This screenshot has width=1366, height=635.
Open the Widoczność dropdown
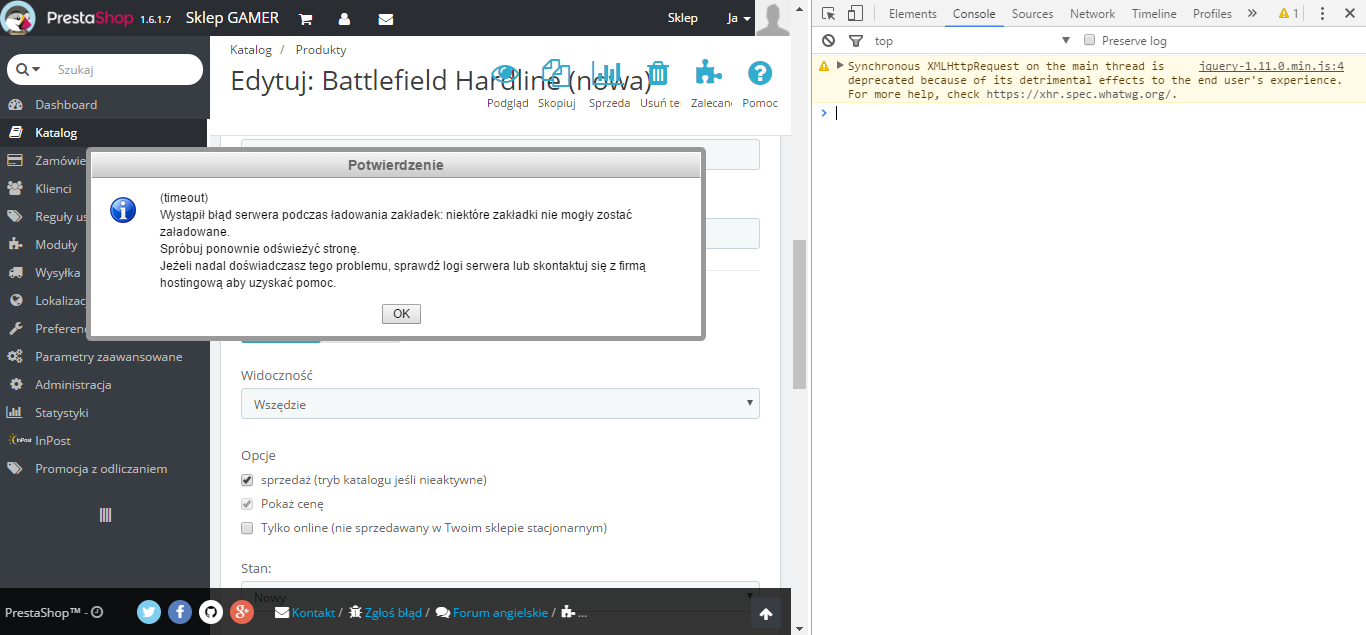pos(500,404)
